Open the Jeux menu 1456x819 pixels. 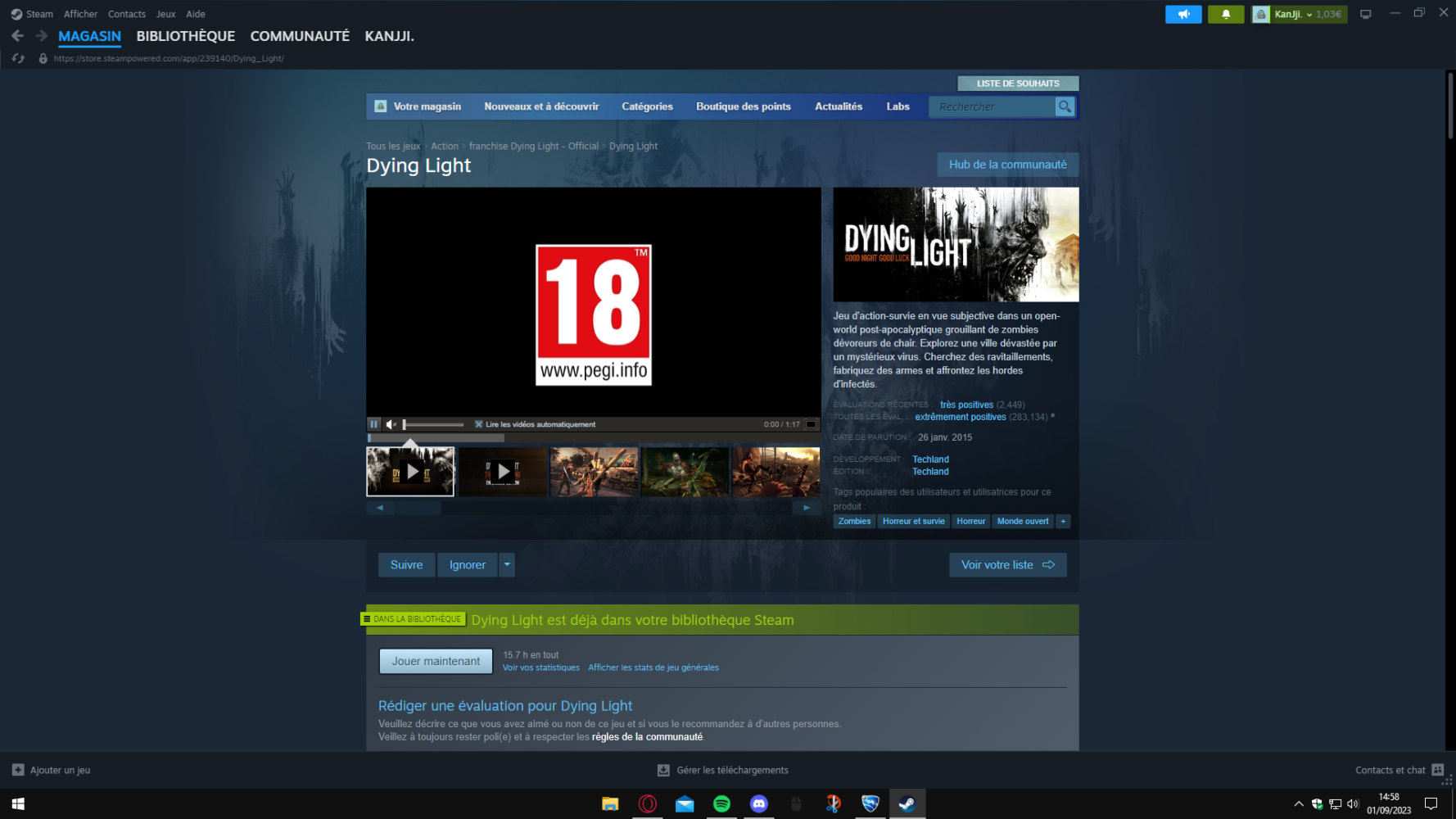(166, 14)
